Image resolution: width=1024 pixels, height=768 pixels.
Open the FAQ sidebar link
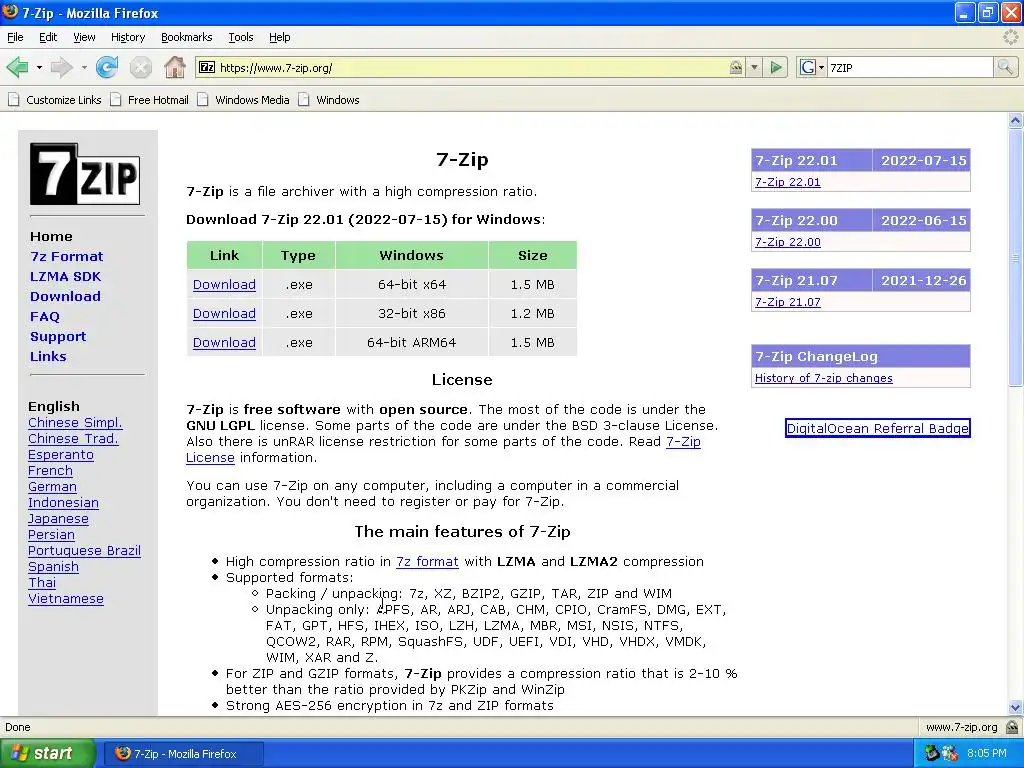pos(44,317)
